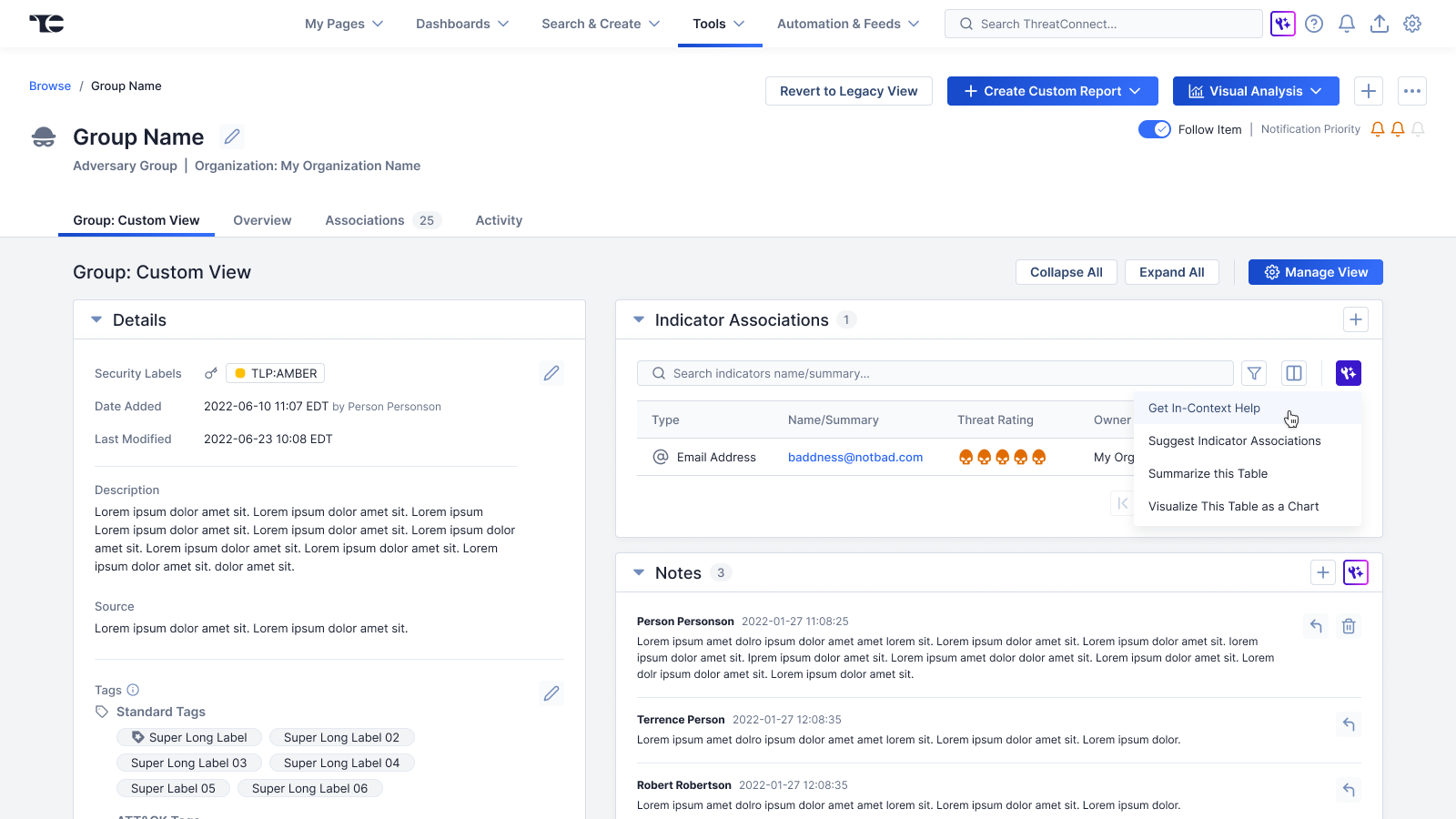Collapse the Details section
1456x819 pixels.
click(96, 319)
